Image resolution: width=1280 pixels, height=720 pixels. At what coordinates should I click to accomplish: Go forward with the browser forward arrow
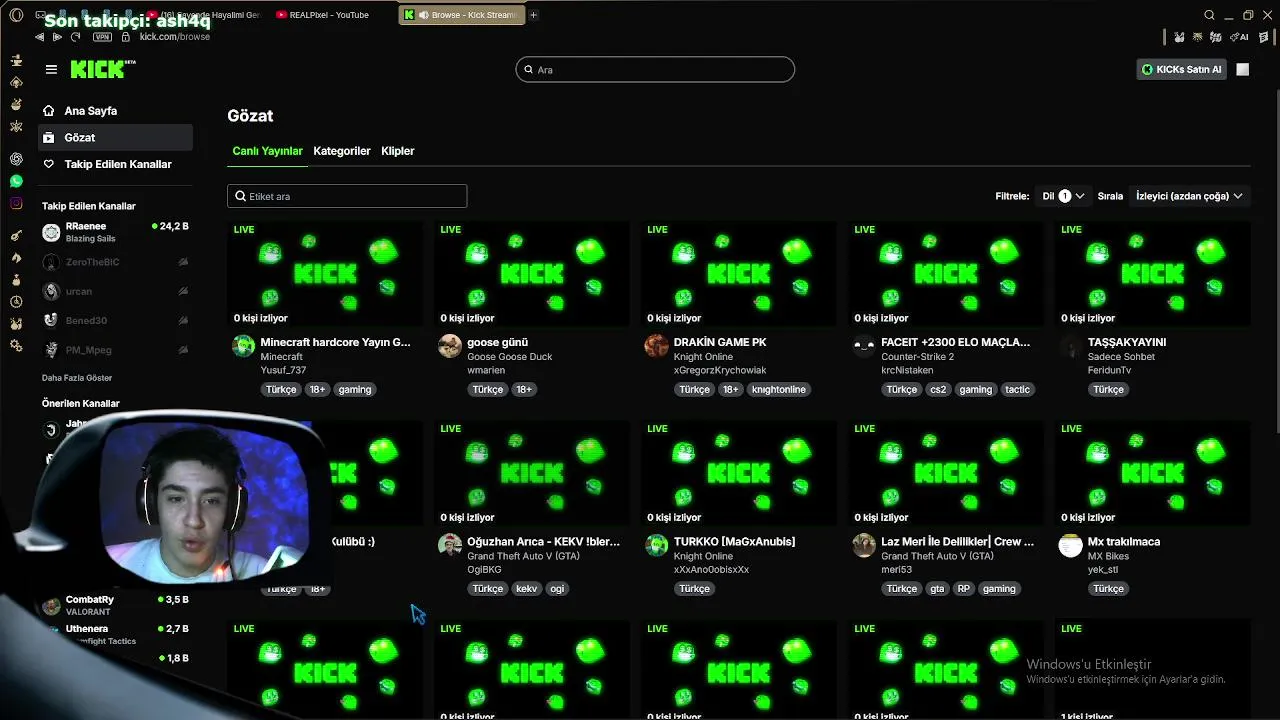[x=57, y=37]
